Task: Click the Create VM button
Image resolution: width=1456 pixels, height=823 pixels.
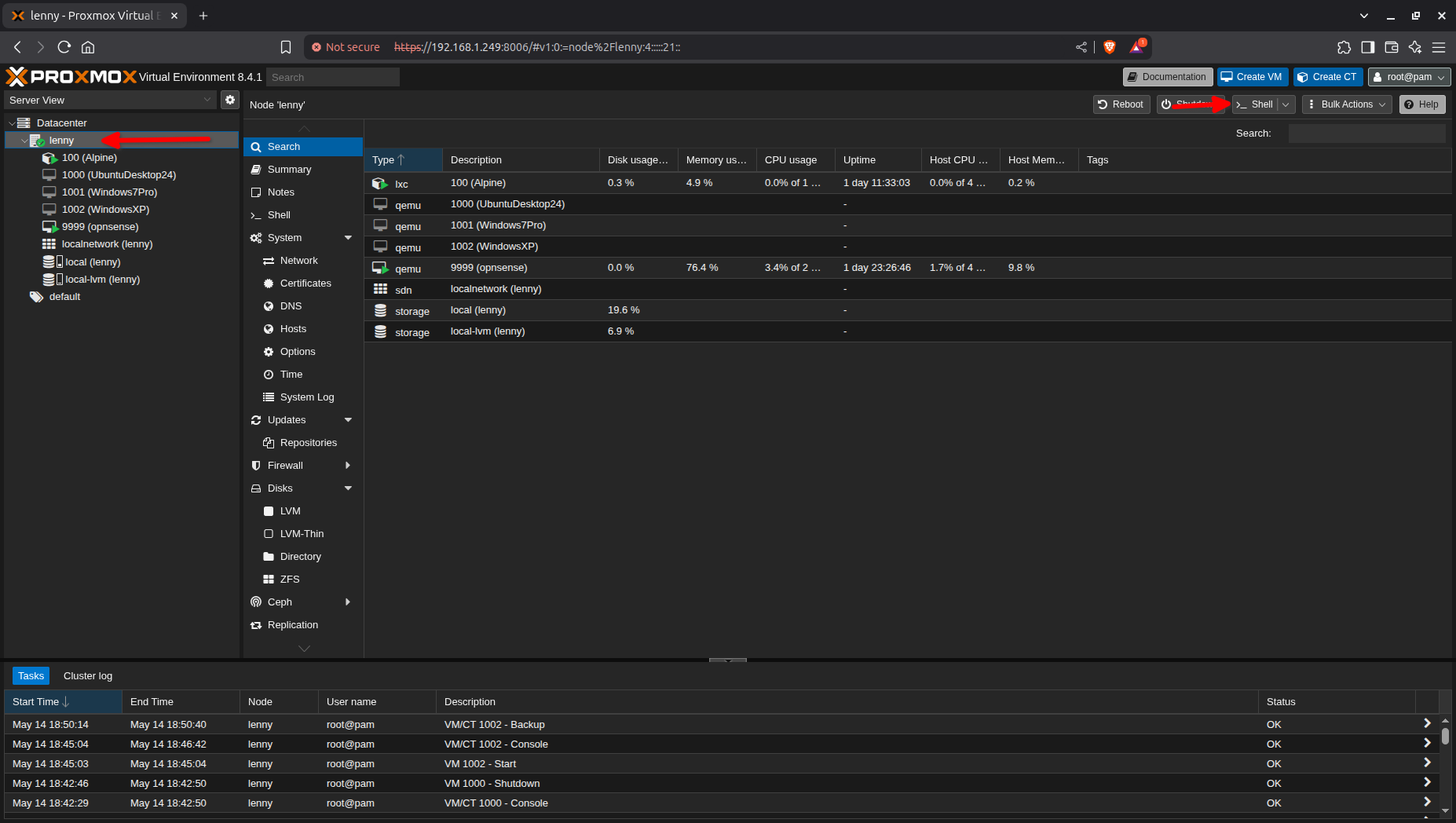Action: pyautogui.click(x=1253, y=77)
